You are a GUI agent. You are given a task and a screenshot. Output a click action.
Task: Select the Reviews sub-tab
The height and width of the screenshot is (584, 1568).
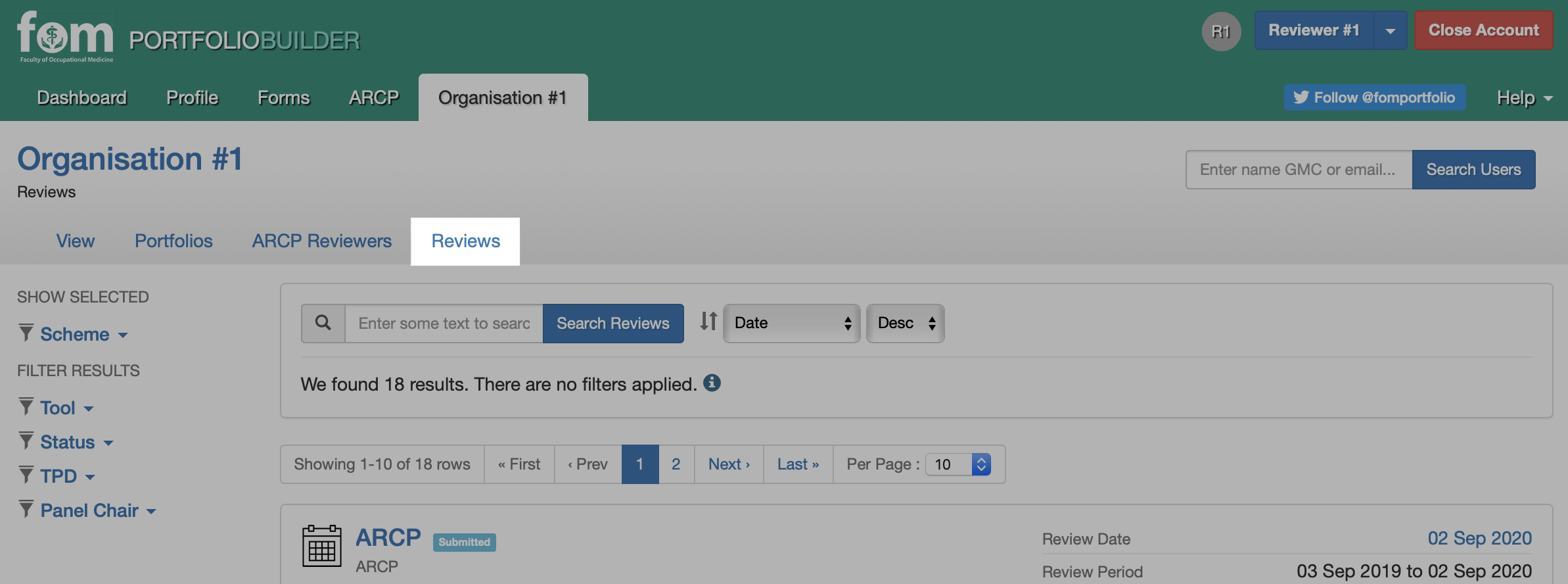point(465,241)
